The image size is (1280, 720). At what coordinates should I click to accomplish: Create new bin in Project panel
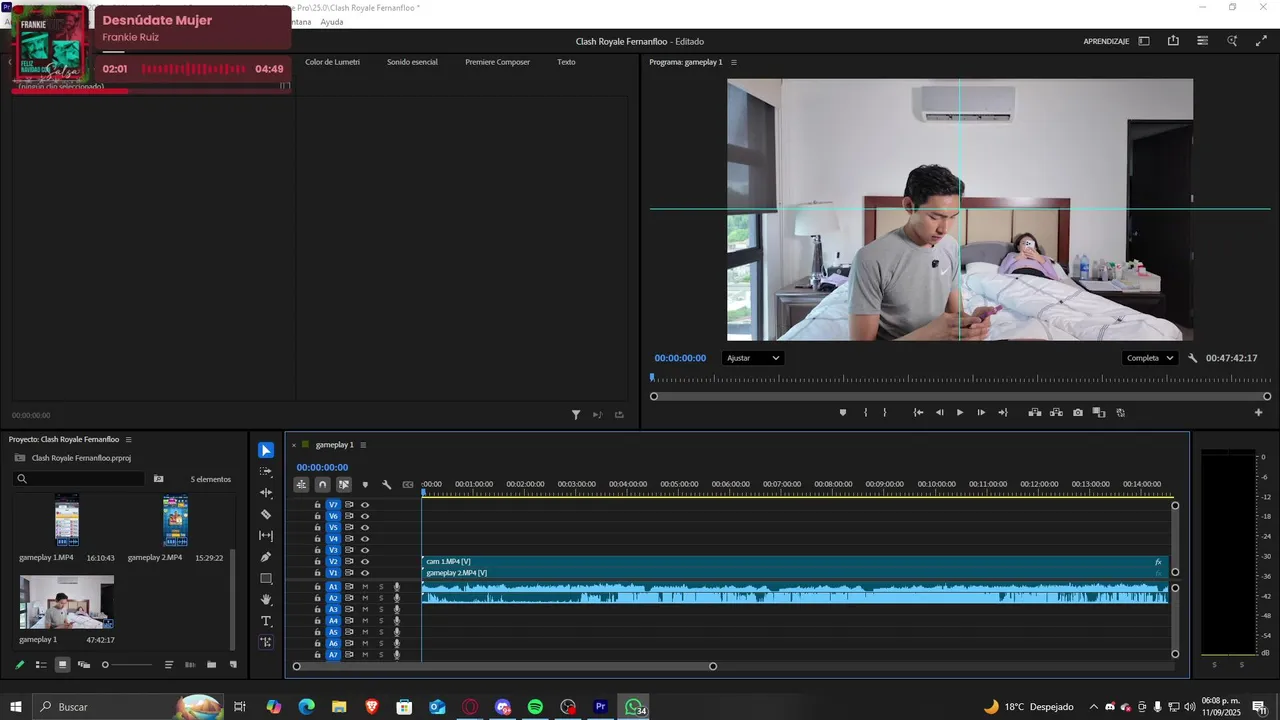pos(211,665)
